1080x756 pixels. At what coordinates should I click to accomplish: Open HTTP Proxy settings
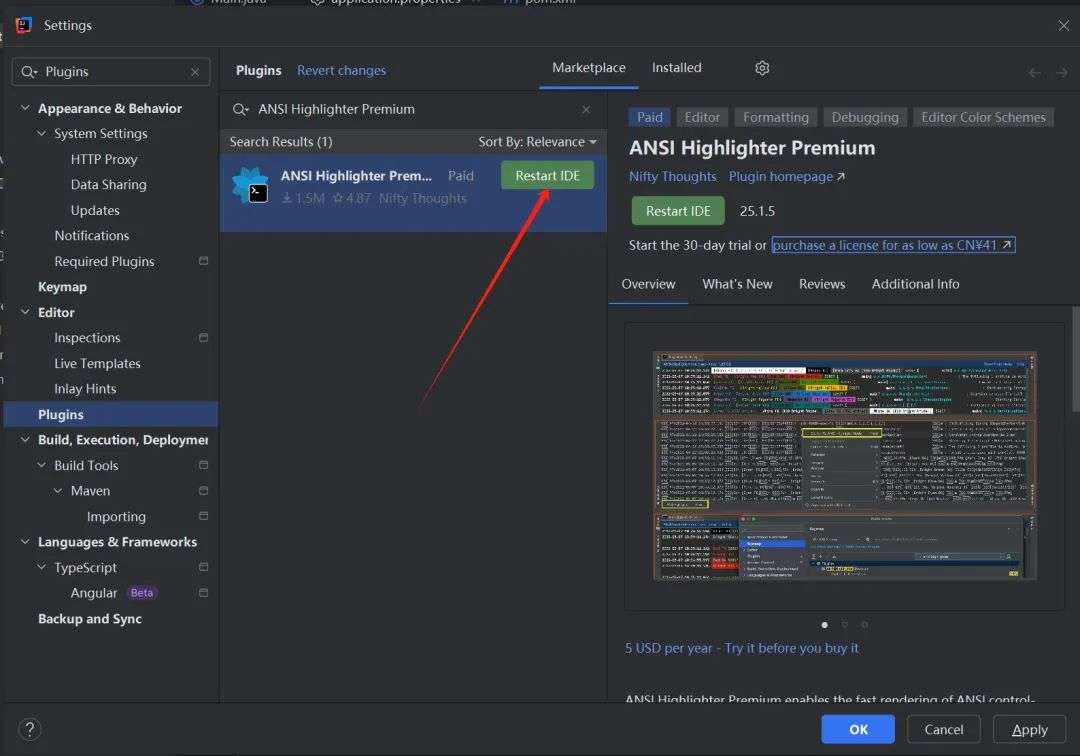(104, 159)
